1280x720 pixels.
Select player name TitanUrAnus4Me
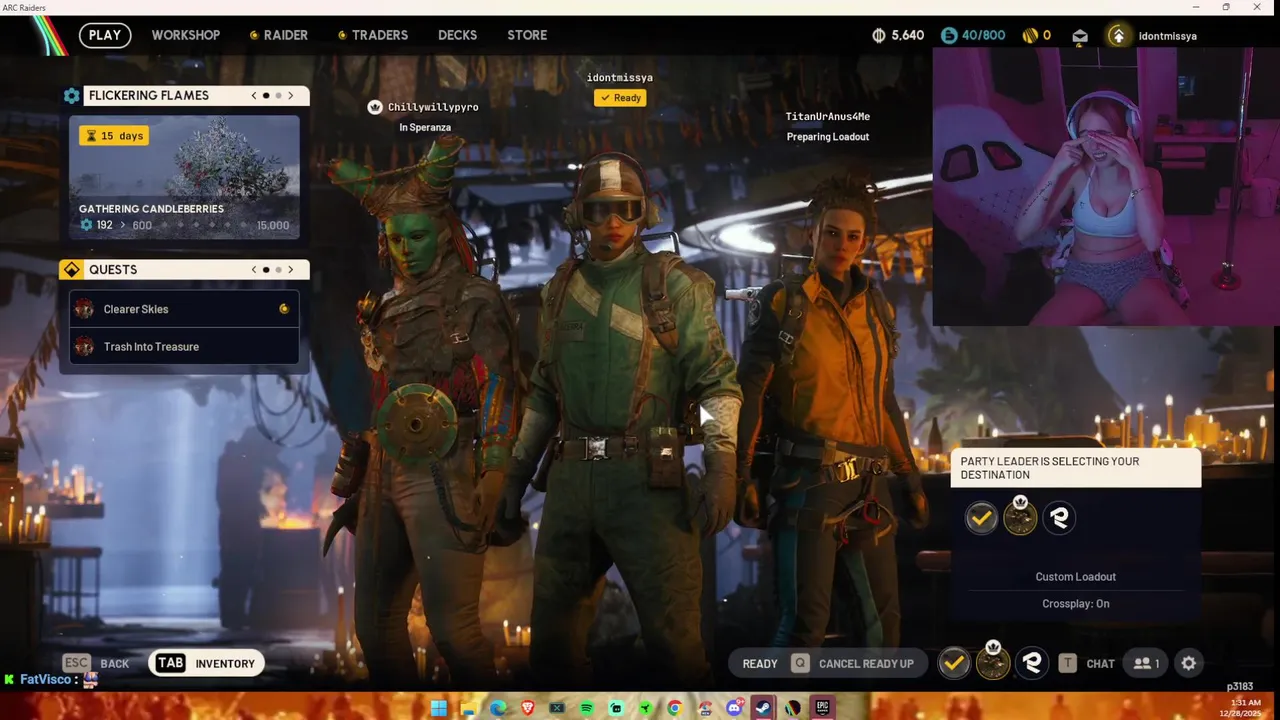coord(828,117)
